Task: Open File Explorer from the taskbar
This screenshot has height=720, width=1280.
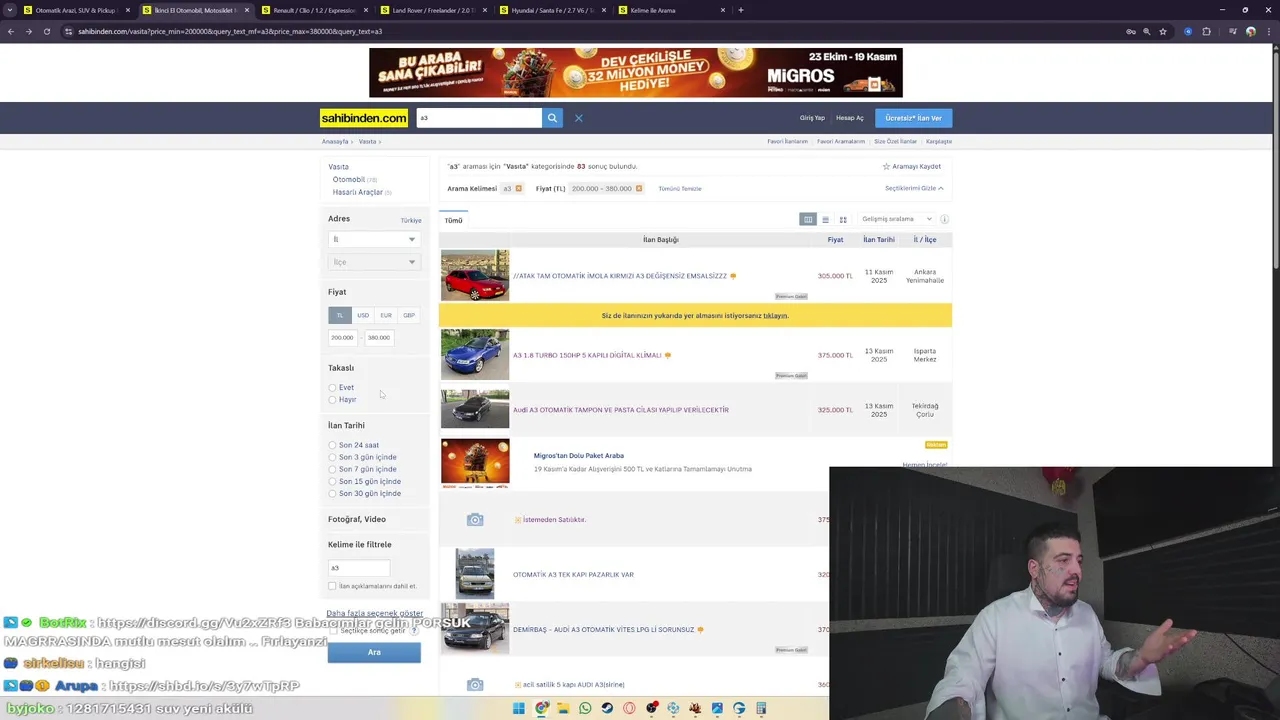Action: [x=563, y=708]
